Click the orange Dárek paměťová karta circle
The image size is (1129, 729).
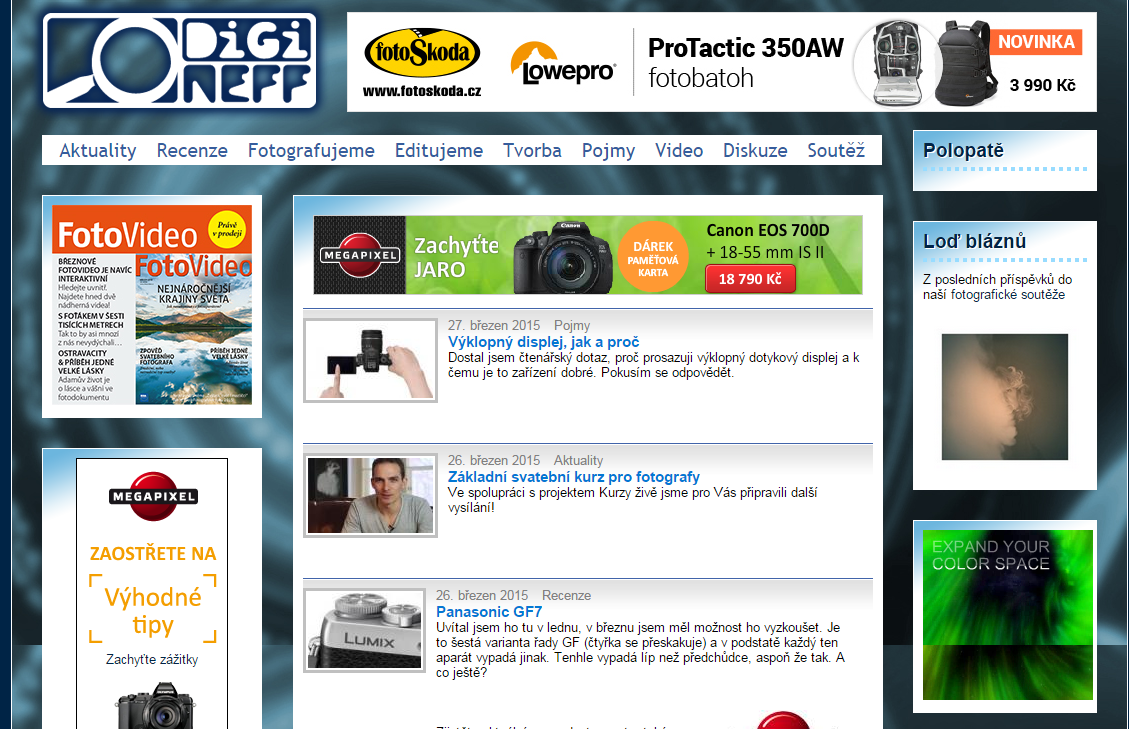648,255
